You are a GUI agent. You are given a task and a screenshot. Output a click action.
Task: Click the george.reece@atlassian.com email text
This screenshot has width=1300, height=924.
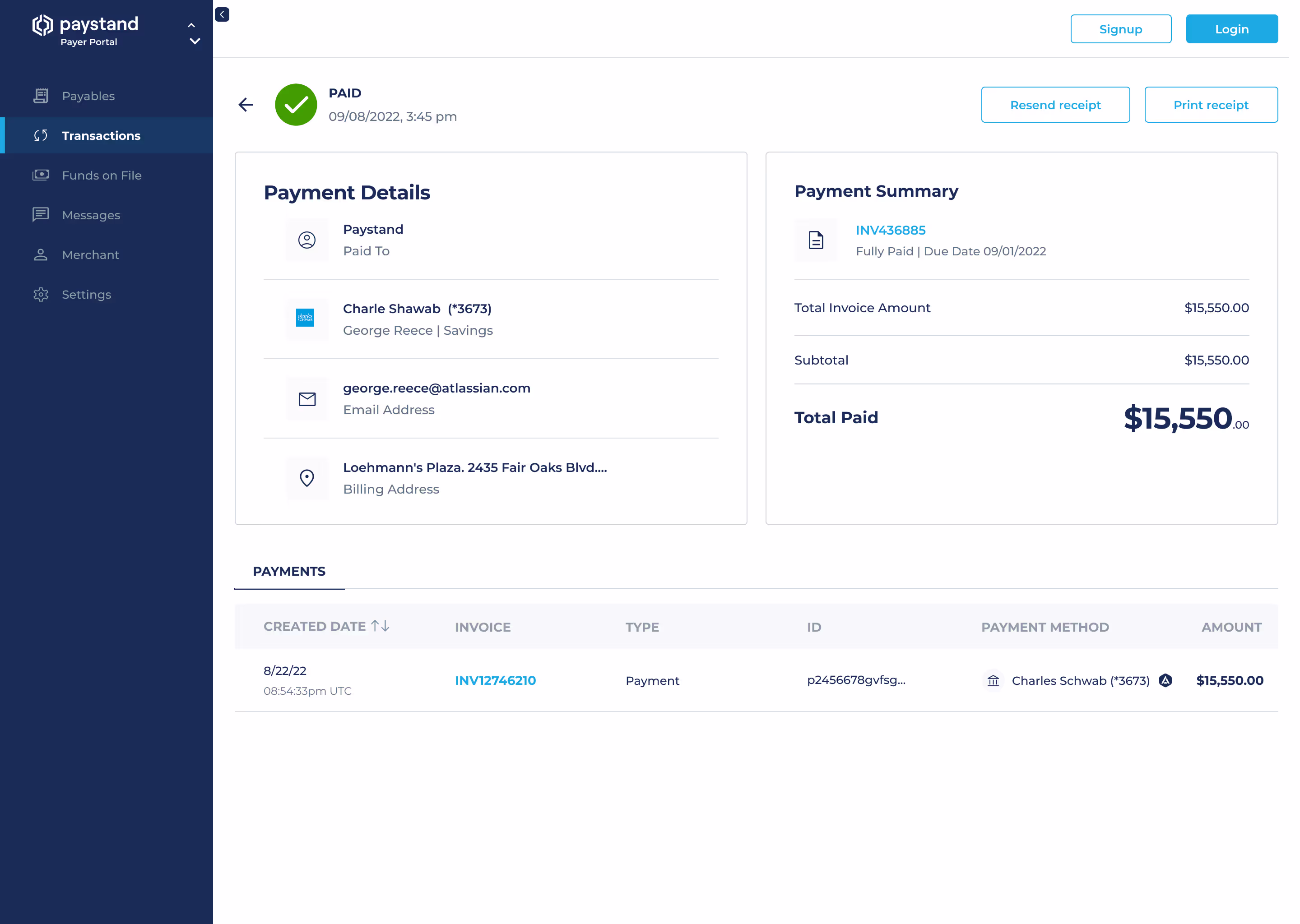tap(436, 388)
